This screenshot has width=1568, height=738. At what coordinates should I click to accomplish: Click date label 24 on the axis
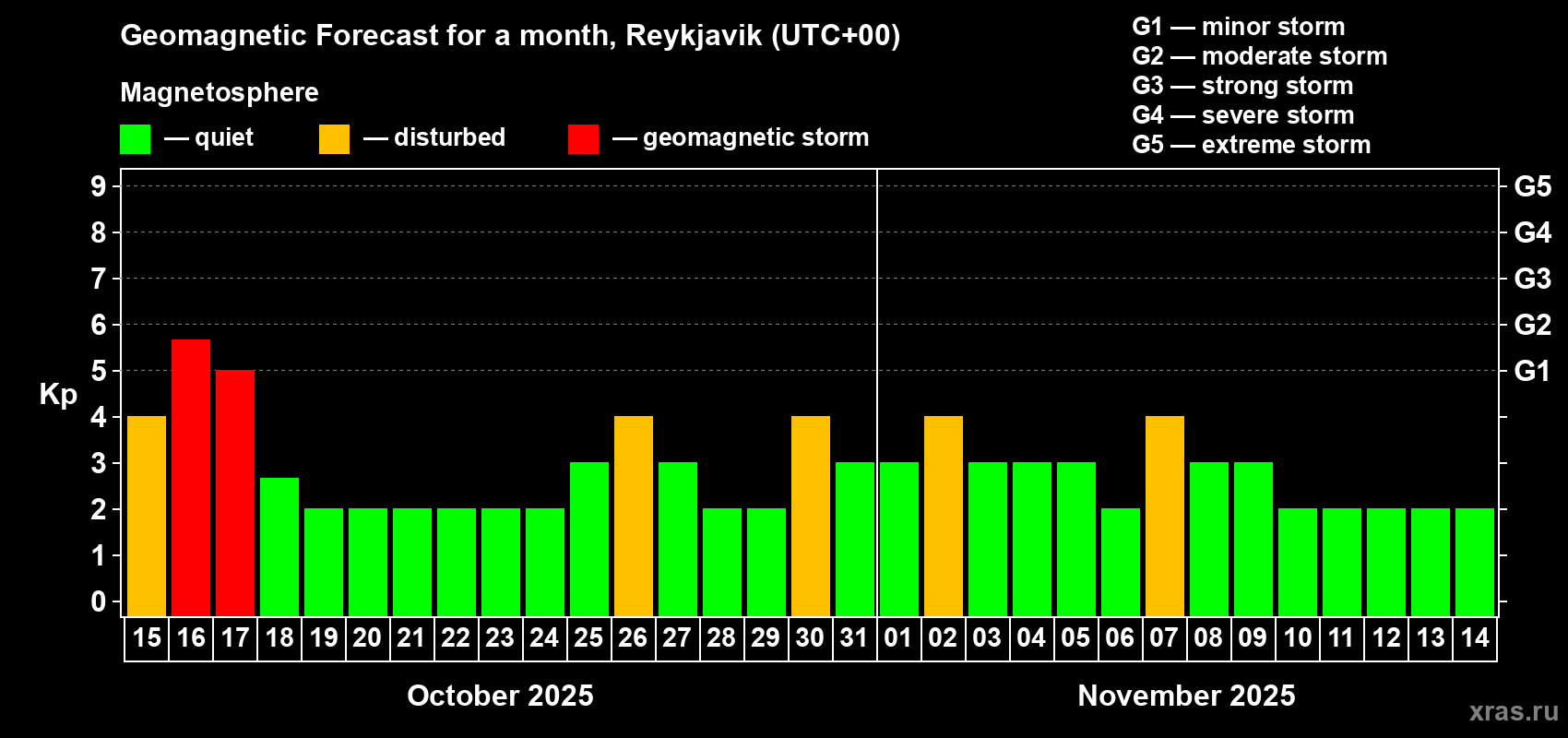[x=544, y=638]
